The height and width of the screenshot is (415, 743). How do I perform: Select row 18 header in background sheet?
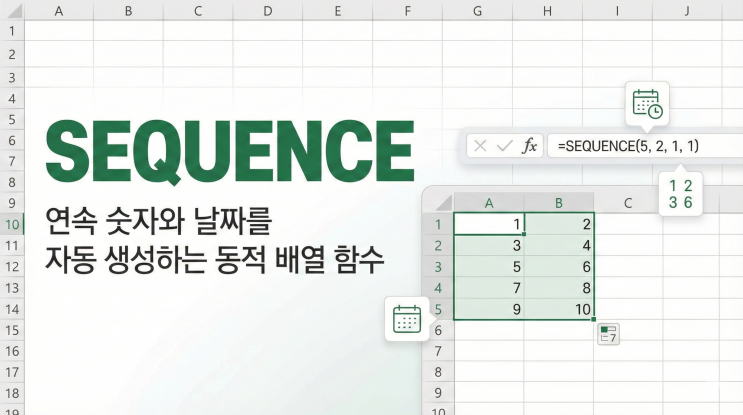coord(12,393)
